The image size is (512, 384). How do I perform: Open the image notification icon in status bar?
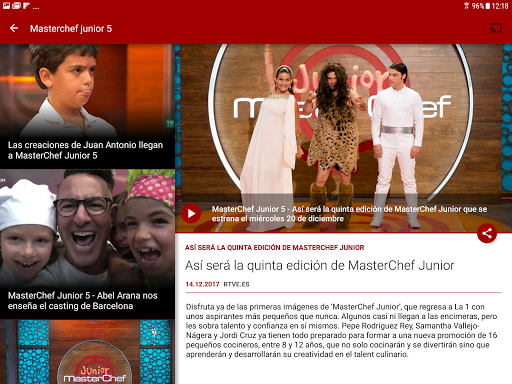(x=6, y=5)
